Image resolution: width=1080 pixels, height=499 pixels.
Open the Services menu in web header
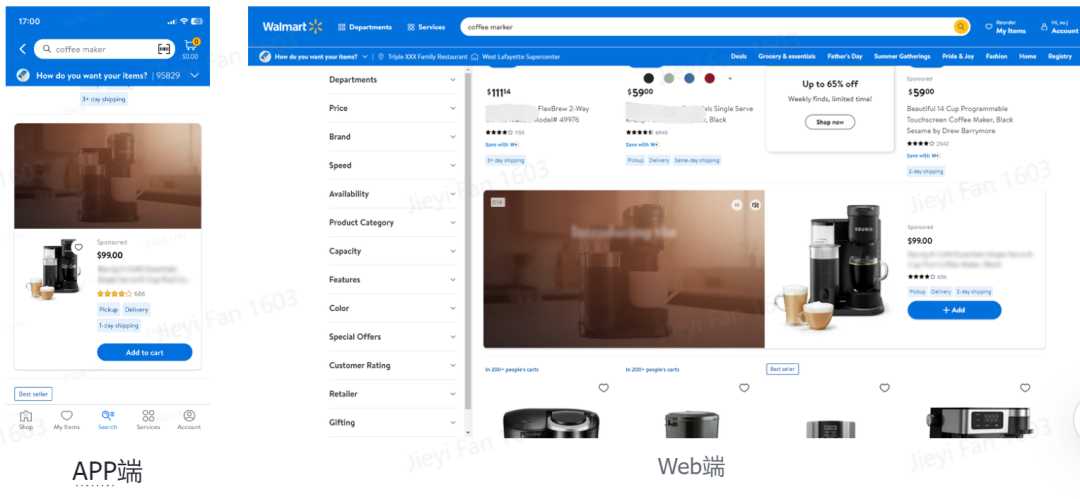tap(426, 27)
